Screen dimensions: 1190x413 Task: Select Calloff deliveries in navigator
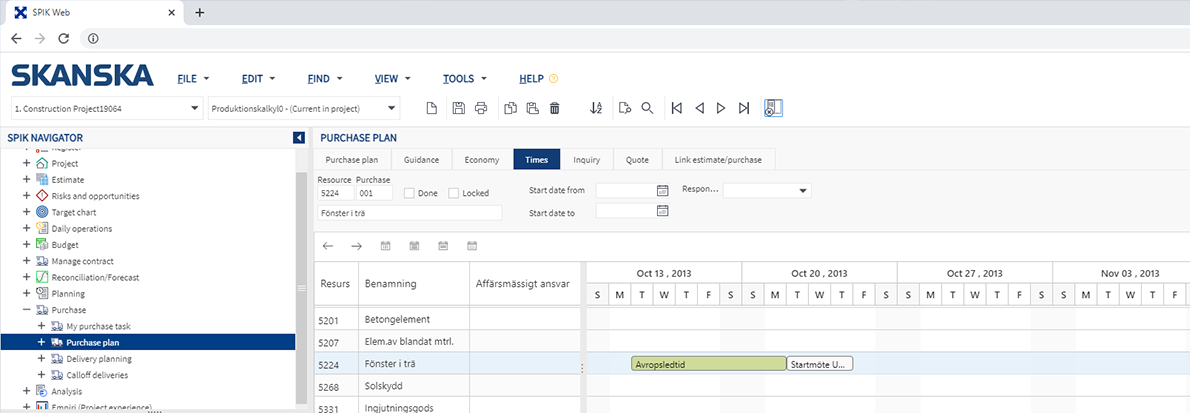coord(97,375)
